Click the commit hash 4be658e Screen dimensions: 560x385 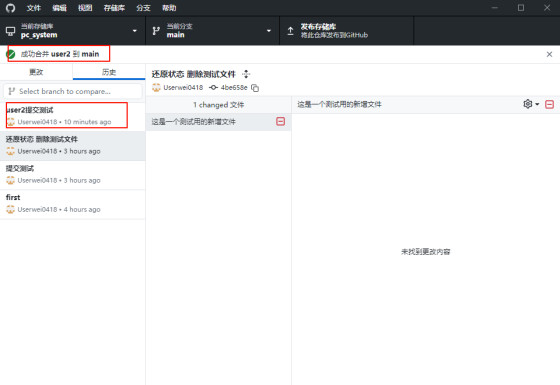[x=234, y=88]
